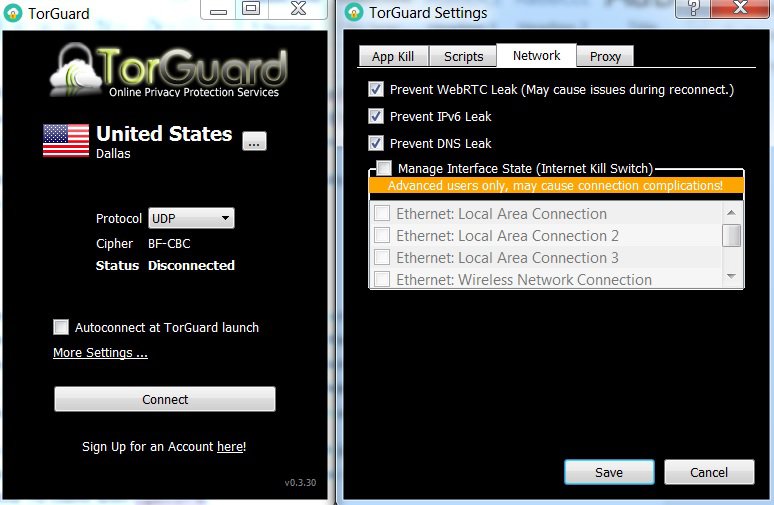This screenshot has height=505, width=774.
Task: Click the TorGuard cloud padlock logo
Action: point(76,70)
